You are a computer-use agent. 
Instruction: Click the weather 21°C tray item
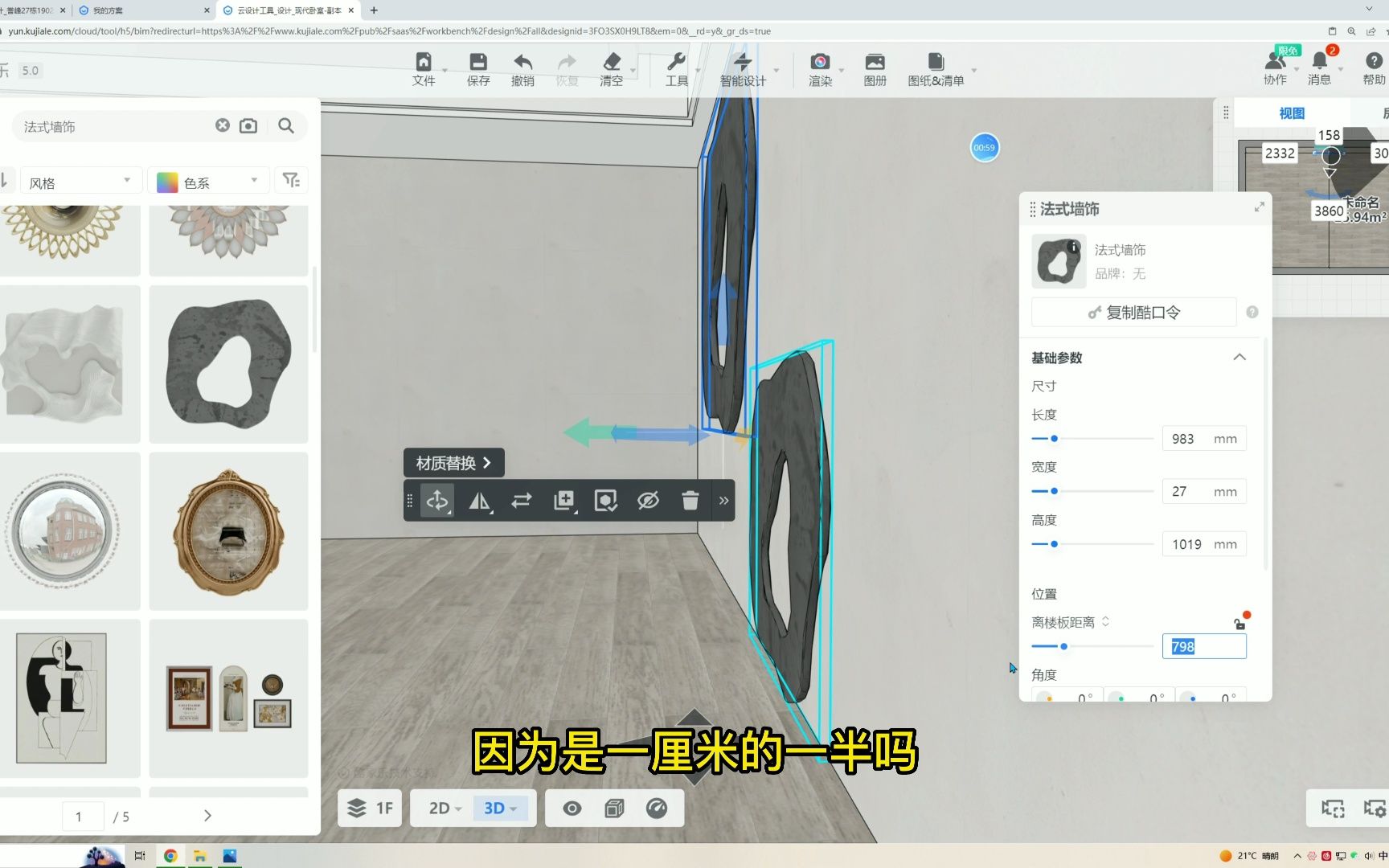coord(1250,856)
